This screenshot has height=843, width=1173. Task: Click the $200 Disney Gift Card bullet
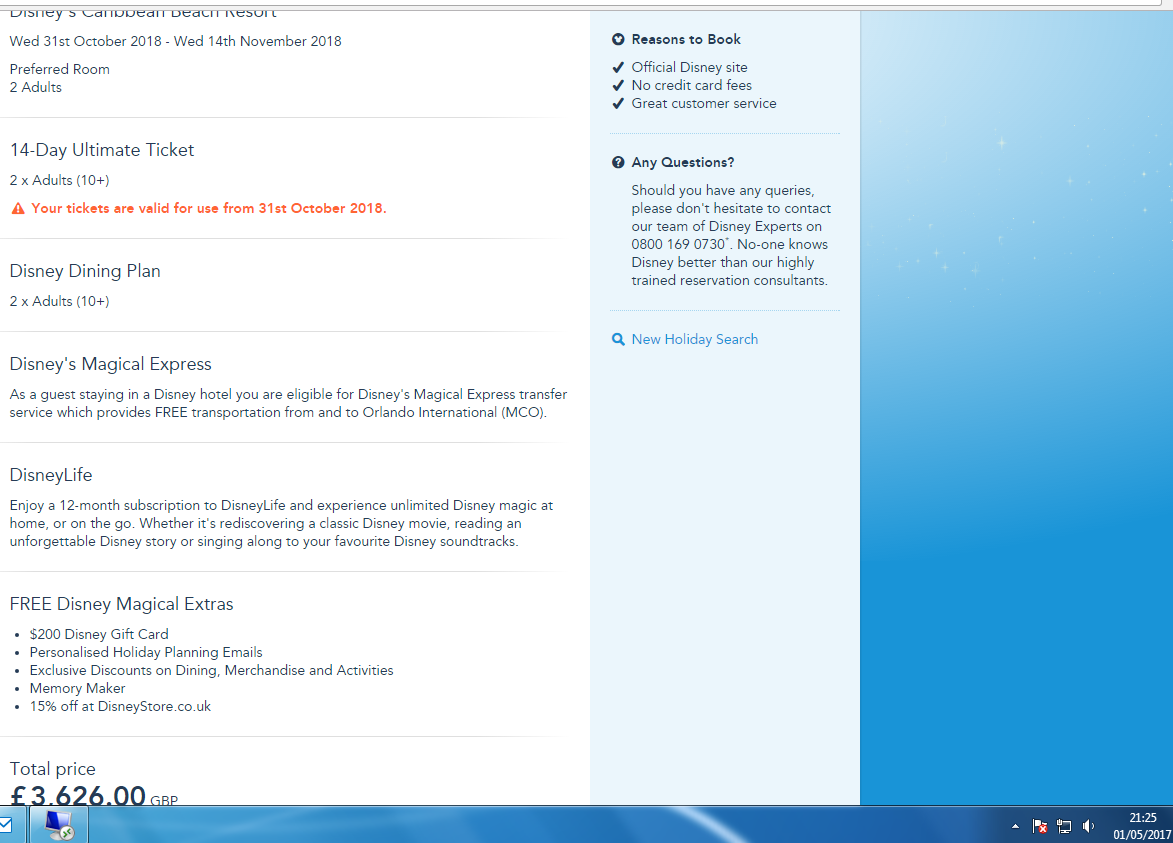click(x=99, y=634)
